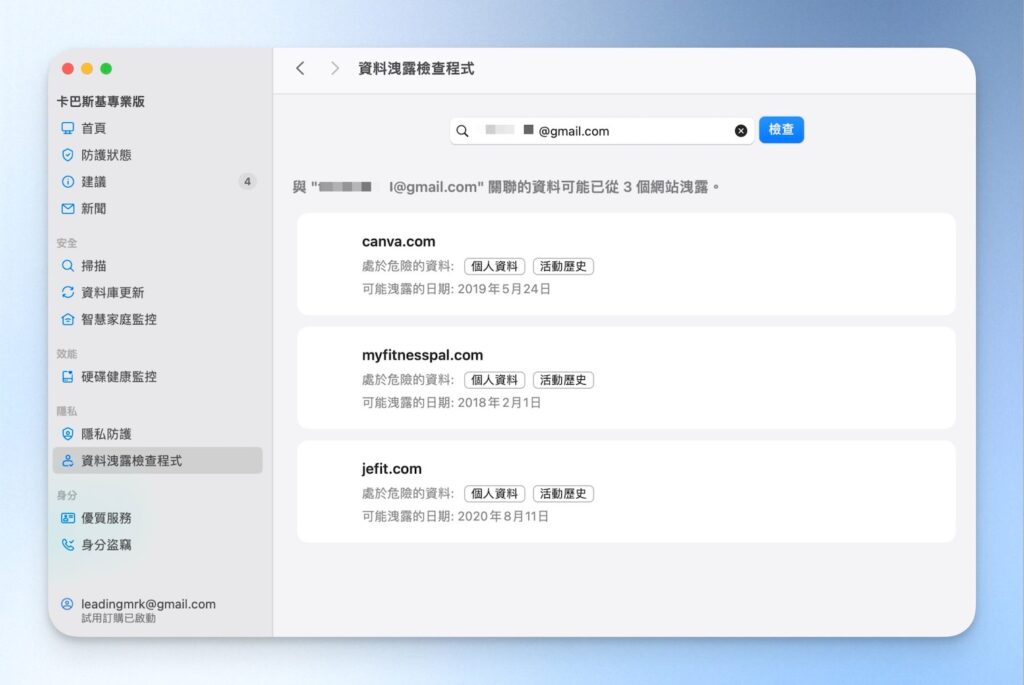Screen dimensions: 1024x685
Task: Click the date 2018年2月1日 for myfitnesspal.com
Action: (499, 402)
